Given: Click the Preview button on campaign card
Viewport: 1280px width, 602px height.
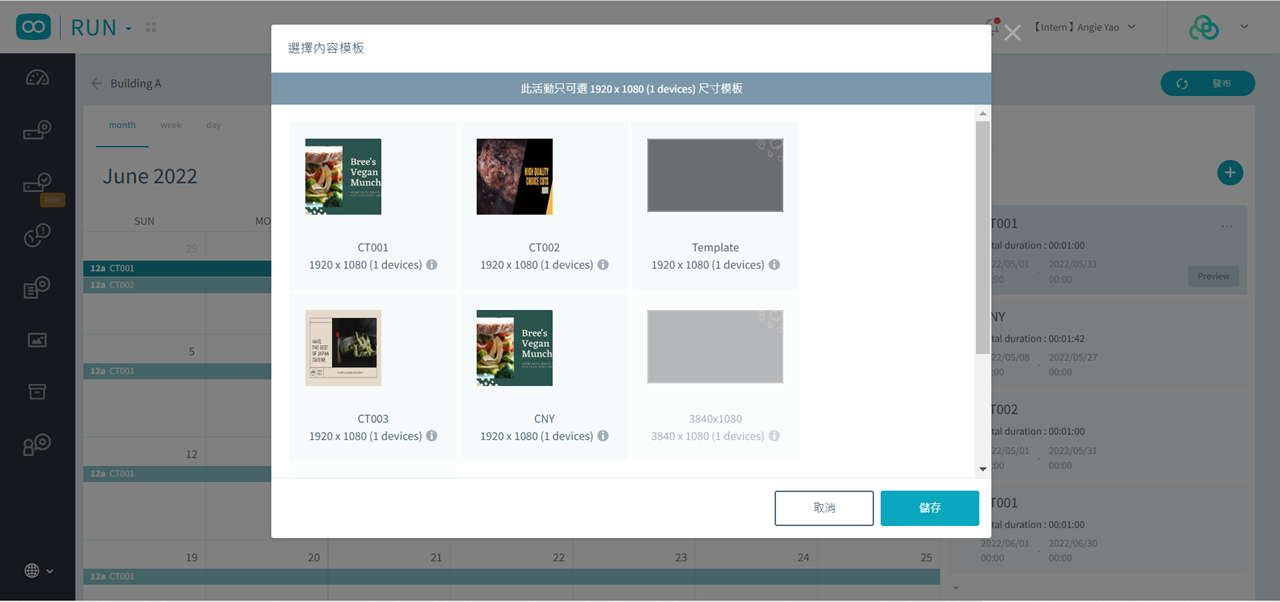Looking at the screenshot, I should coord(1213,276).
